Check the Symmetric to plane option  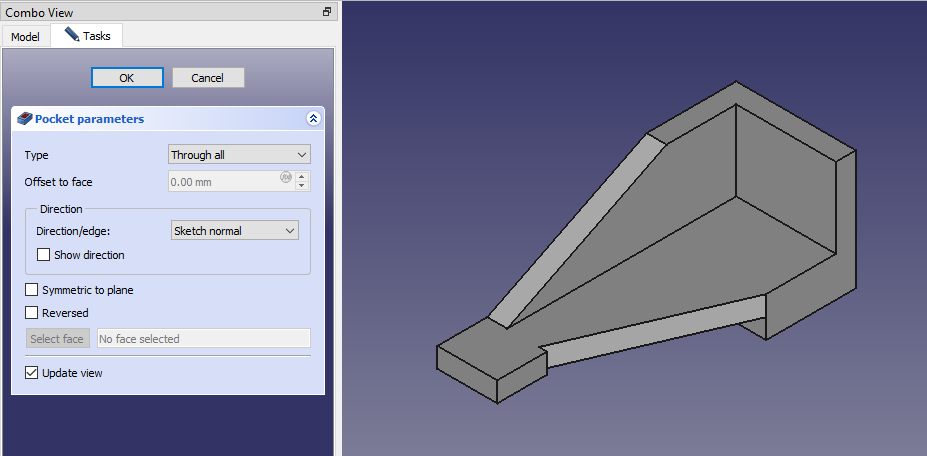(x=31, y=290)
